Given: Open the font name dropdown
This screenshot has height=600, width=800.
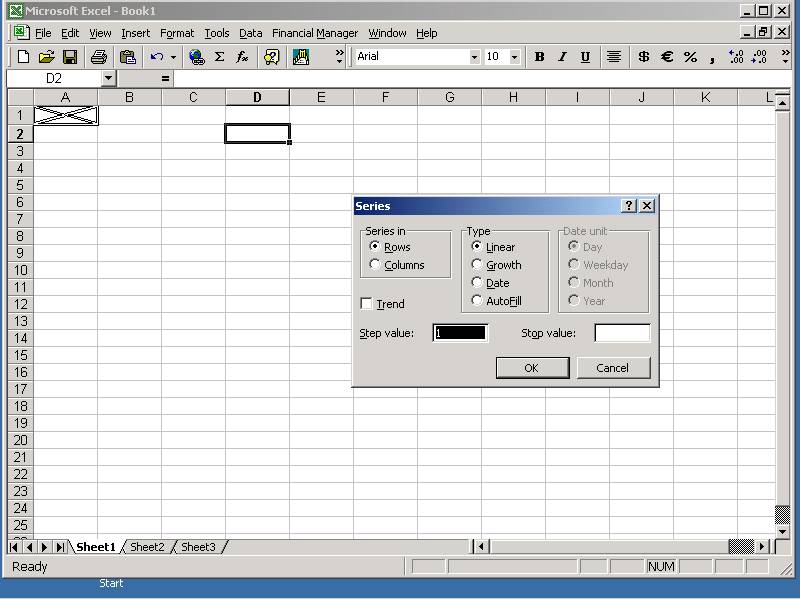Looking at the screenshot, I should (x=474, y=57).
